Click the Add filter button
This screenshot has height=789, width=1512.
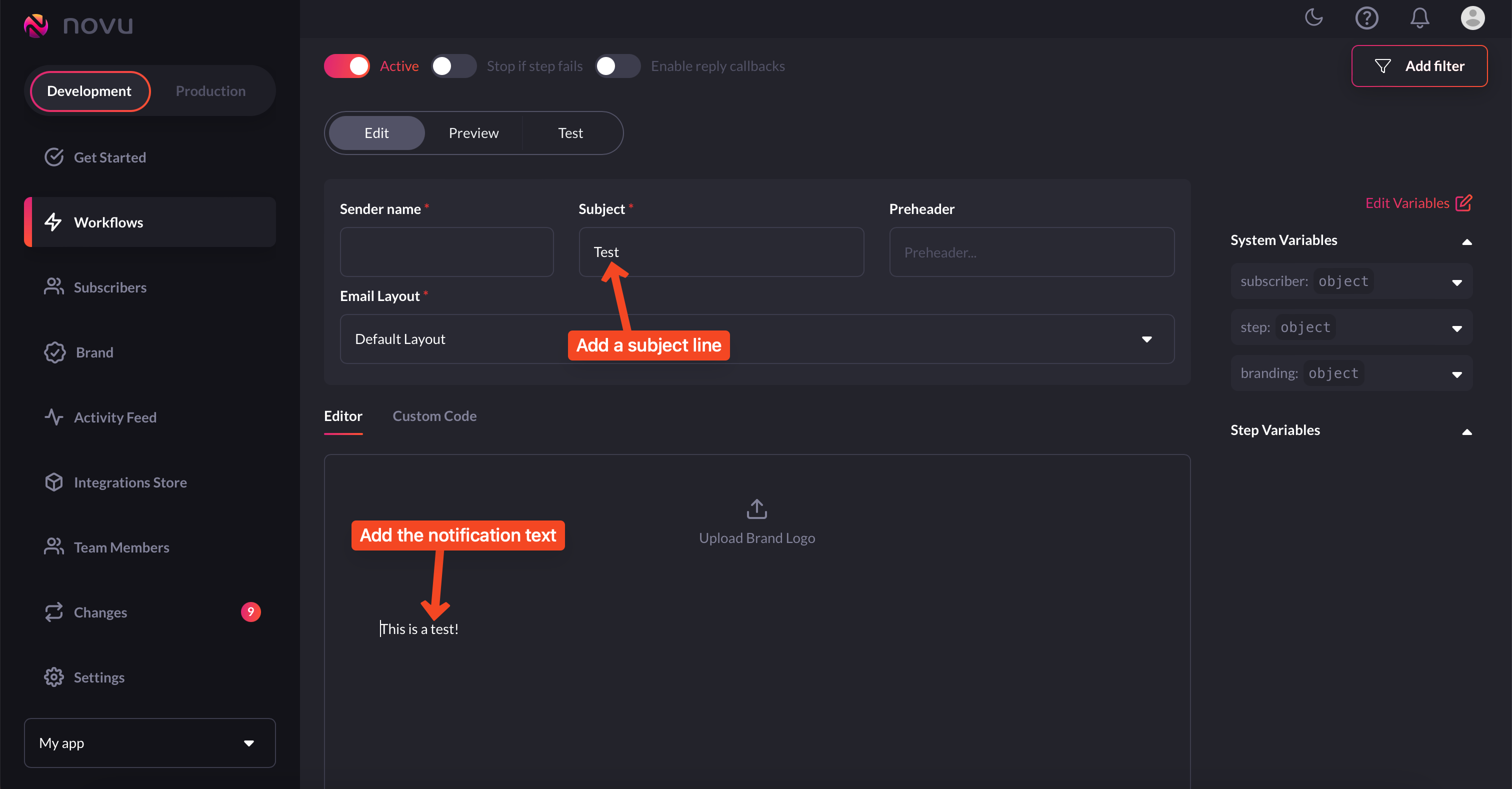[x=1418, y=66]
